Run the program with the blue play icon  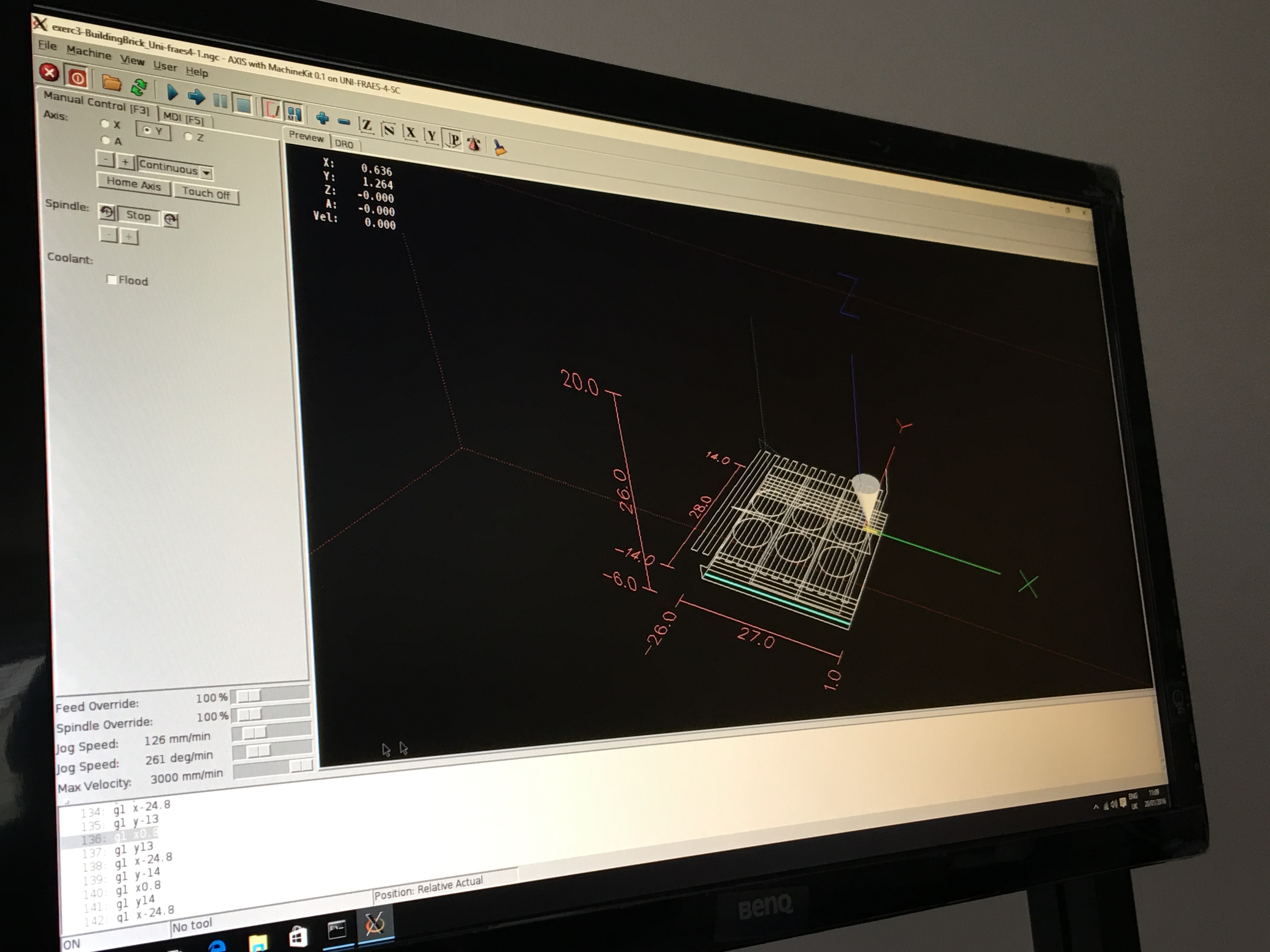coord(172,92)
